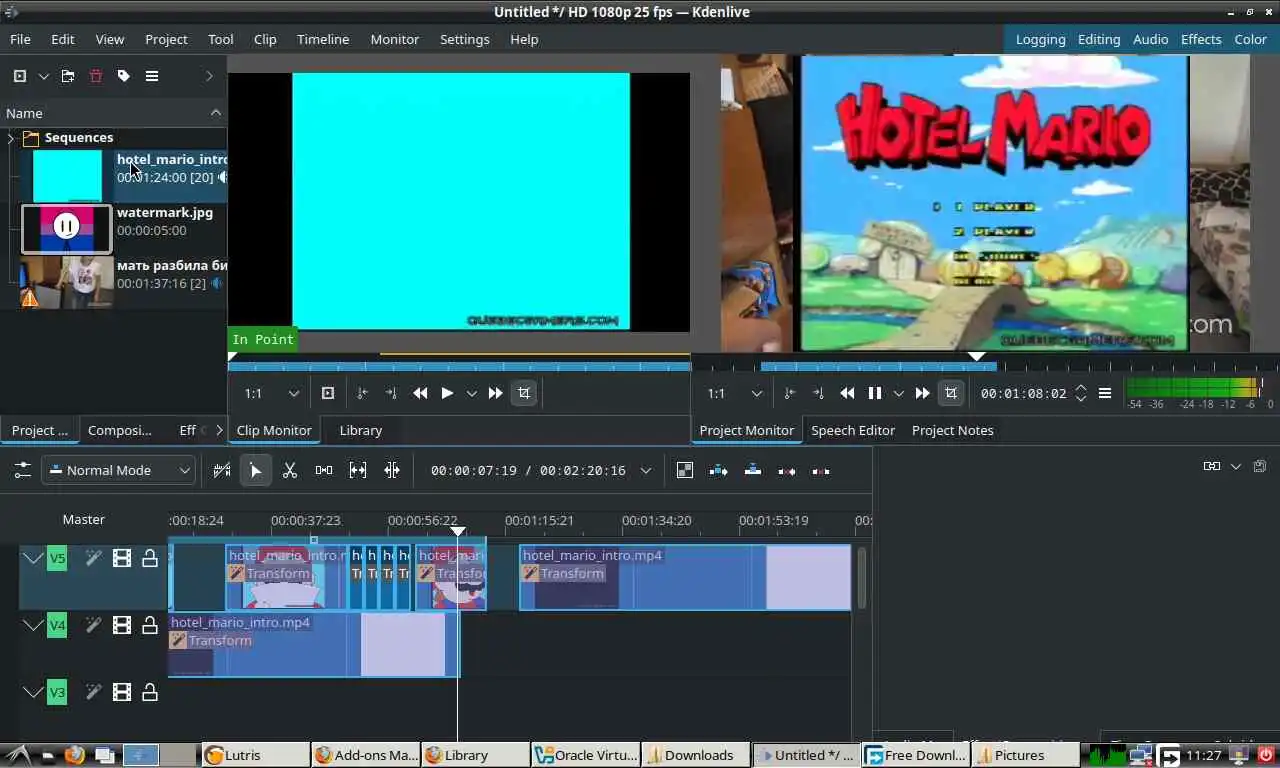Switch to the Color workspace layout
This screenshot has width=1280, height=768.
pos(1250,39)
